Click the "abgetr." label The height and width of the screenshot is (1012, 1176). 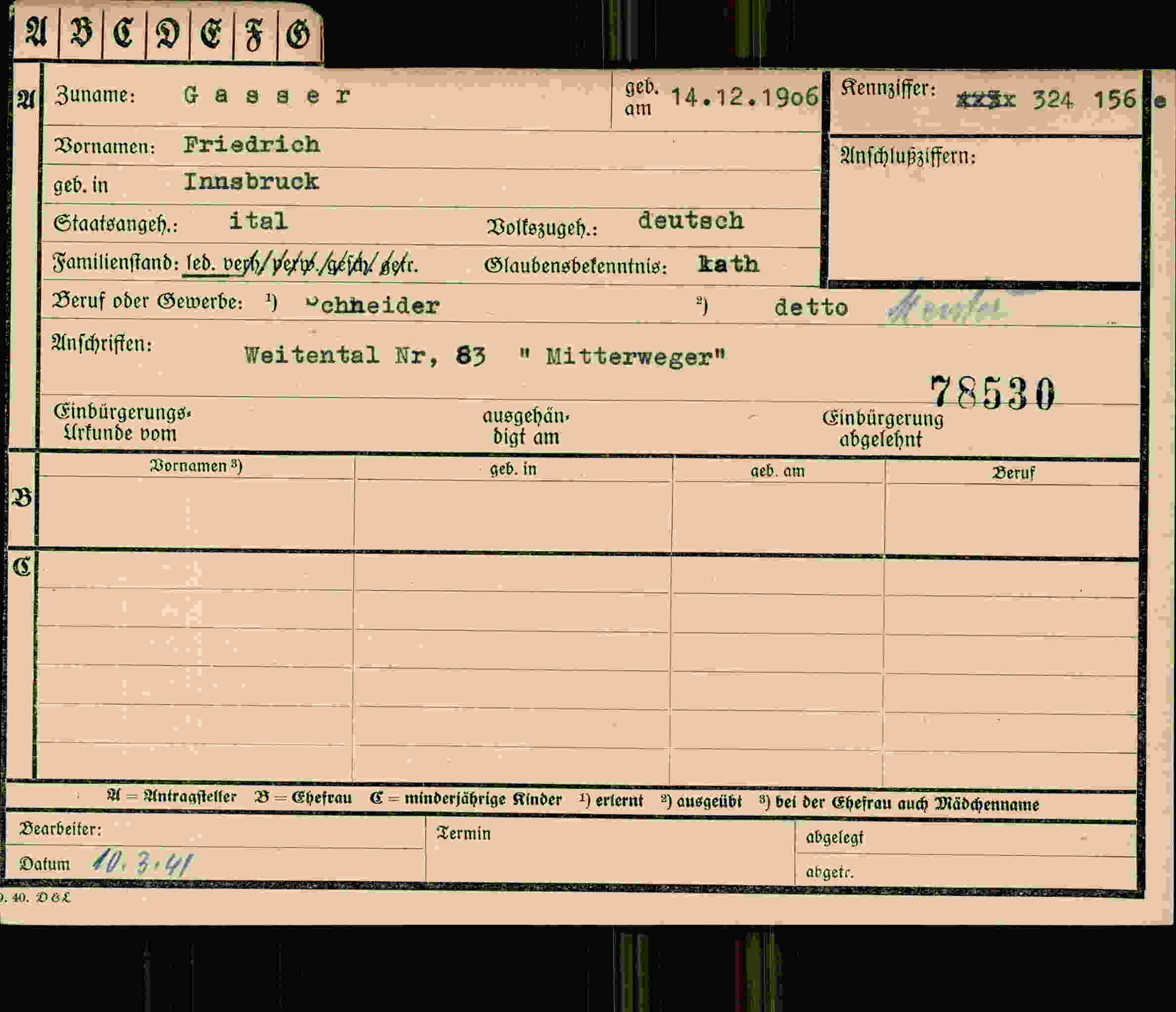coord(830,872)
